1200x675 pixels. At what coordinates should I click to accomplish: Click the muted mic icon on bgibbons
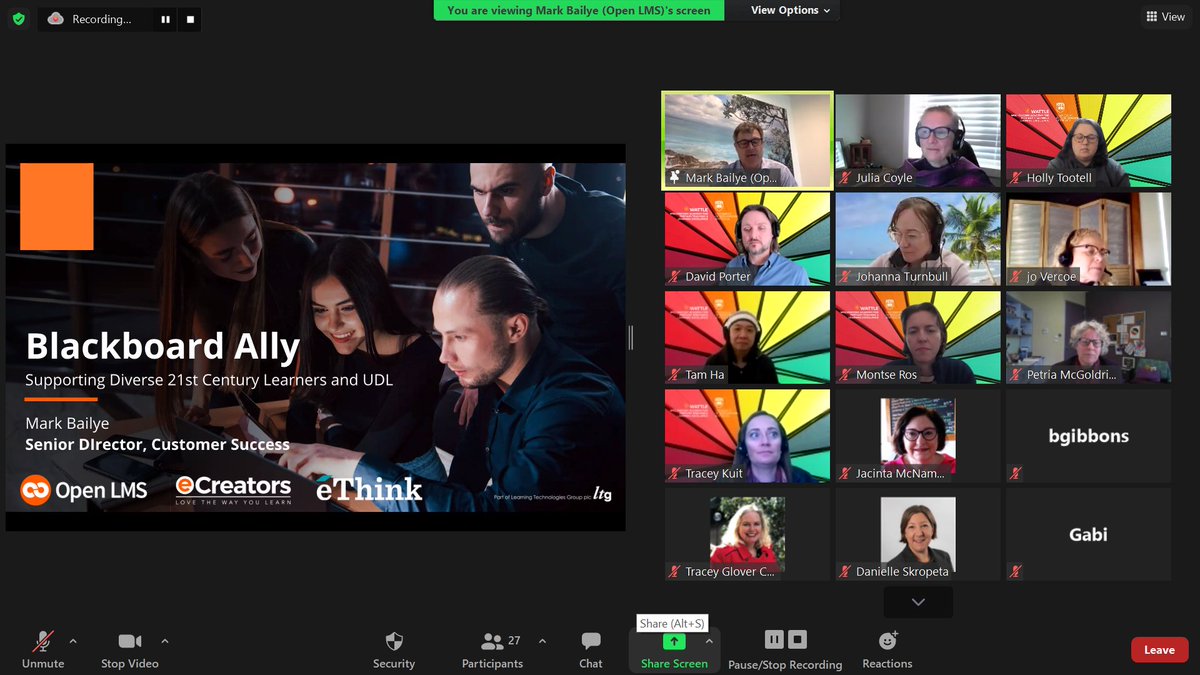(x=1016, y=474)
